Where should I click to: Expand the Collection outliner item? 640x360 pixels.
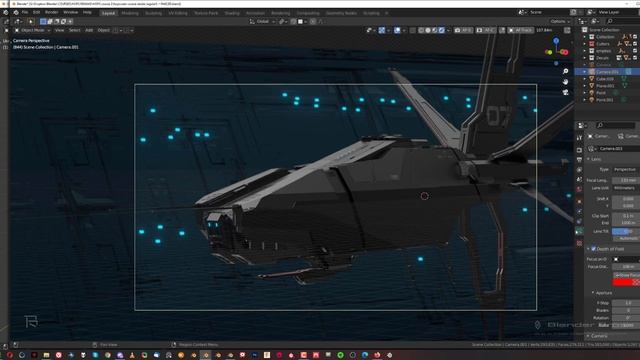[x=584, y=37]
